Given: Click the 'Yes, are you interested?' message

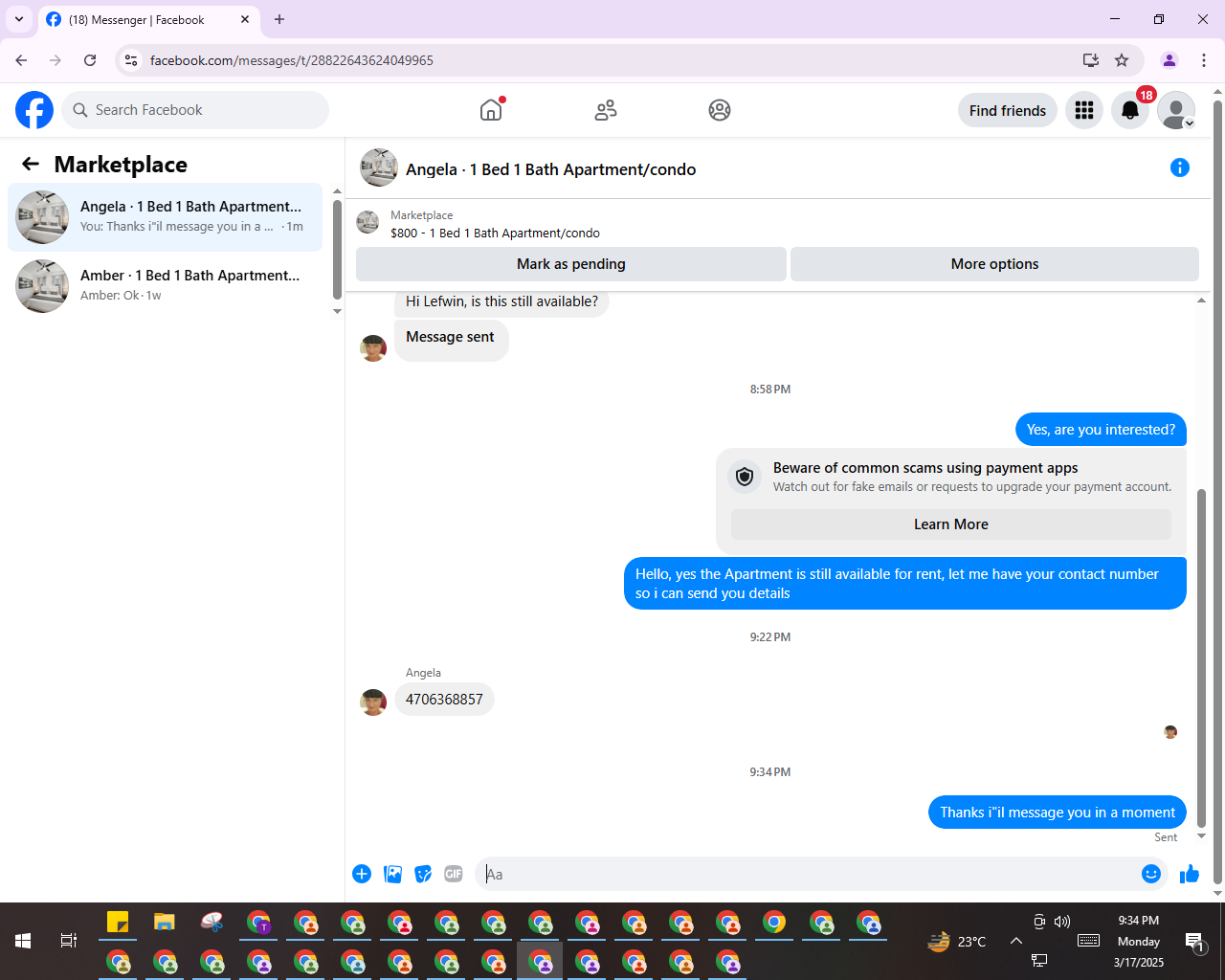Looking at the screenshot, I should pyautogui.click(x=1101, y=430).
